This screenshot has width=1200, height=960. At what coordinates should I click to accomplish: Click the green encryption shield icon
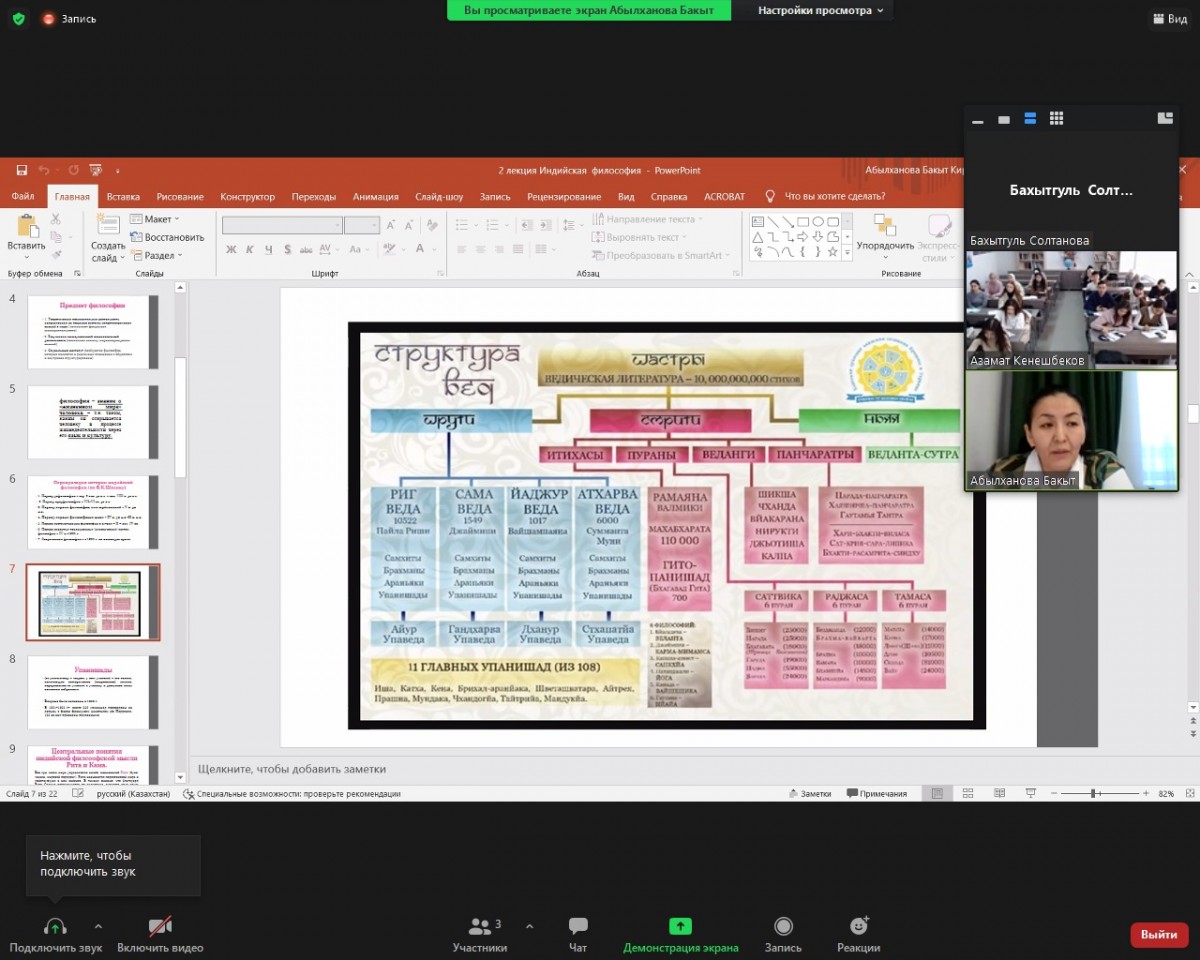[18, 18]
